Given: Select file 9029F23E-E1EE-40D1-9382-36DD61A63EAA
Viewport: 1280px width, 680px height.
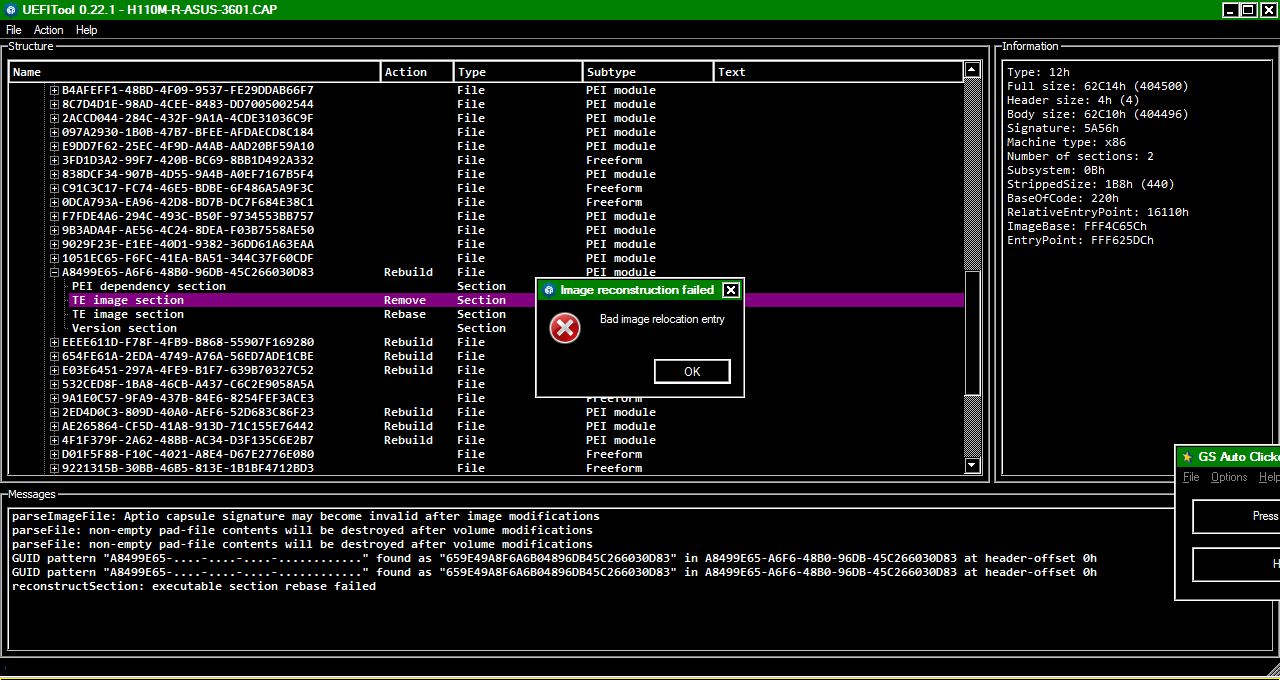Looking at the screenshot, I should tap(188, 244).
